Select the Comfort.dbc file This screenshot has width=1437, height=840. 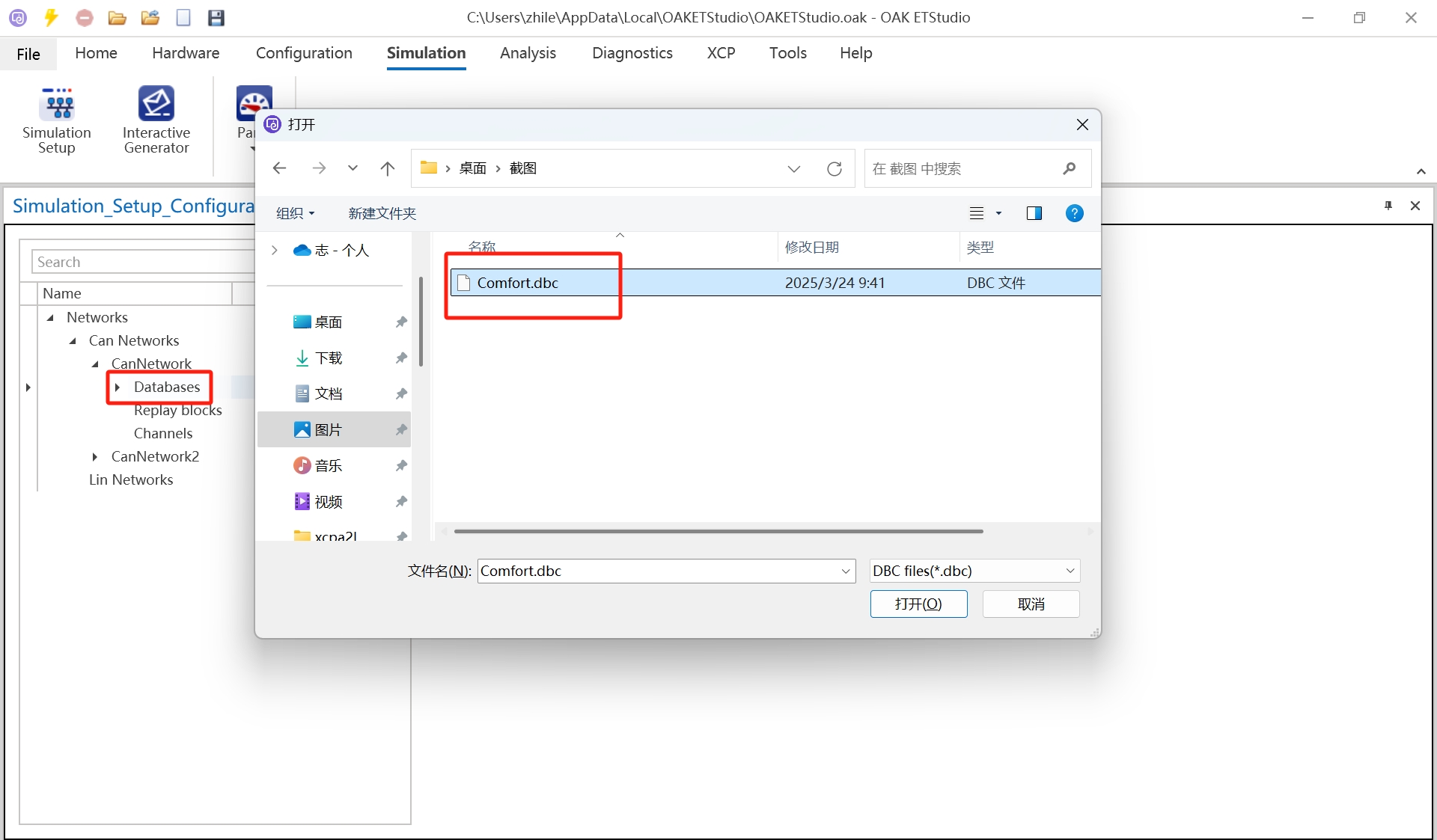click(x=517, y=283)
